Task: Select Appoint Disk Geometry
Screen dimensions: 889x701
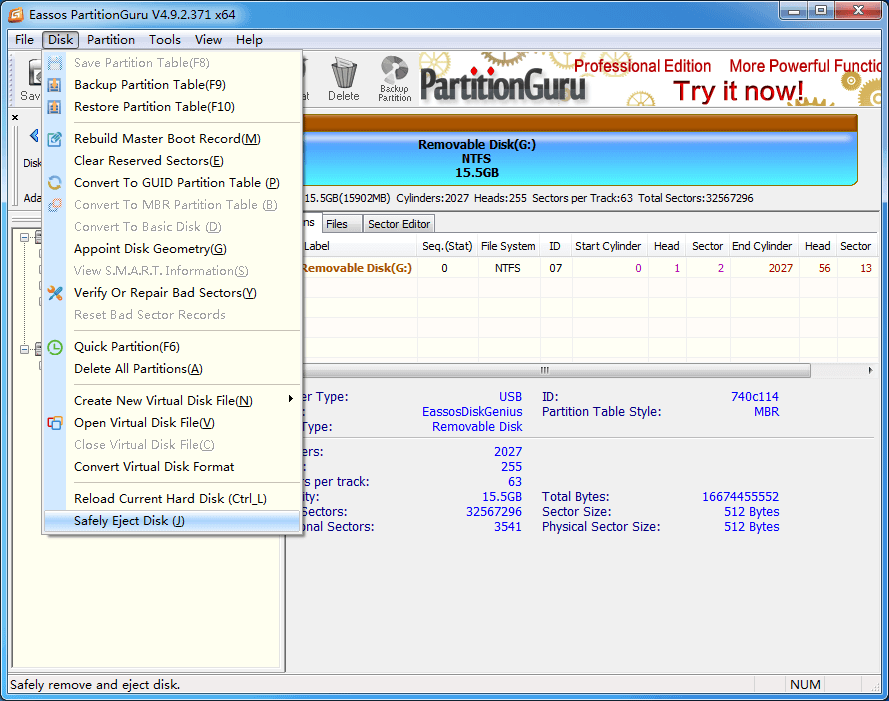Action: click(172, 249)
